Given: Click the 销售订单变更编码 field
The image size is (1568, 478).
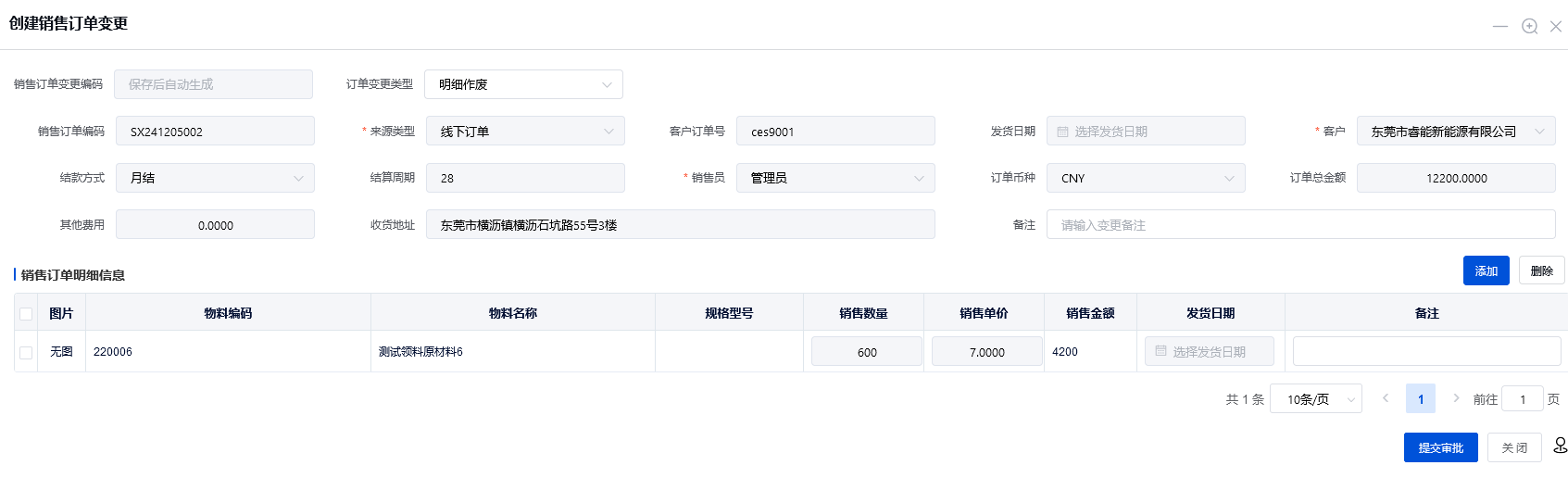Looking at the screenshot, I should coord(213,84).
